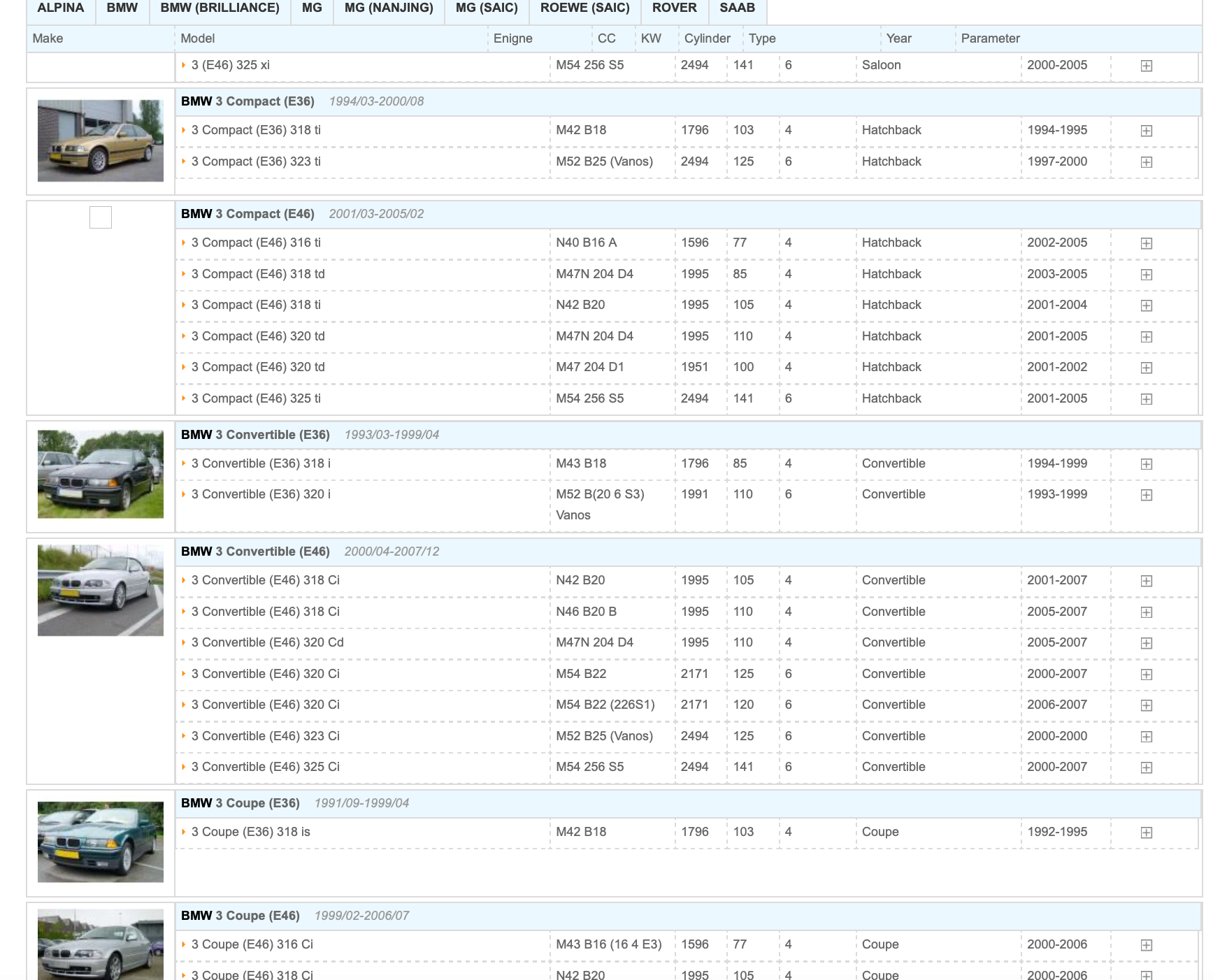1213x980 pixels.
Task: Click plus icon on 3 Convertible (E46) 323 Ci row
Action: click(x=1146, y=737)
